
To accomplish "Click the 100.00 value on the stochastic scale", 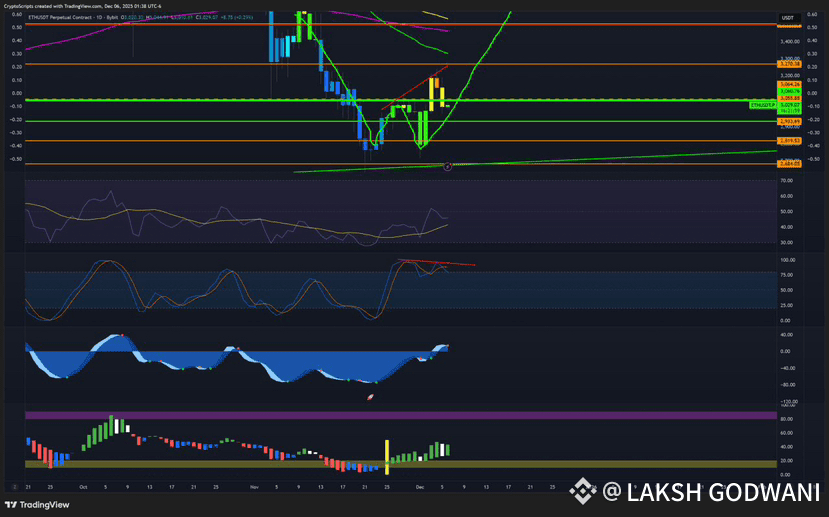I will coord(788,260).
